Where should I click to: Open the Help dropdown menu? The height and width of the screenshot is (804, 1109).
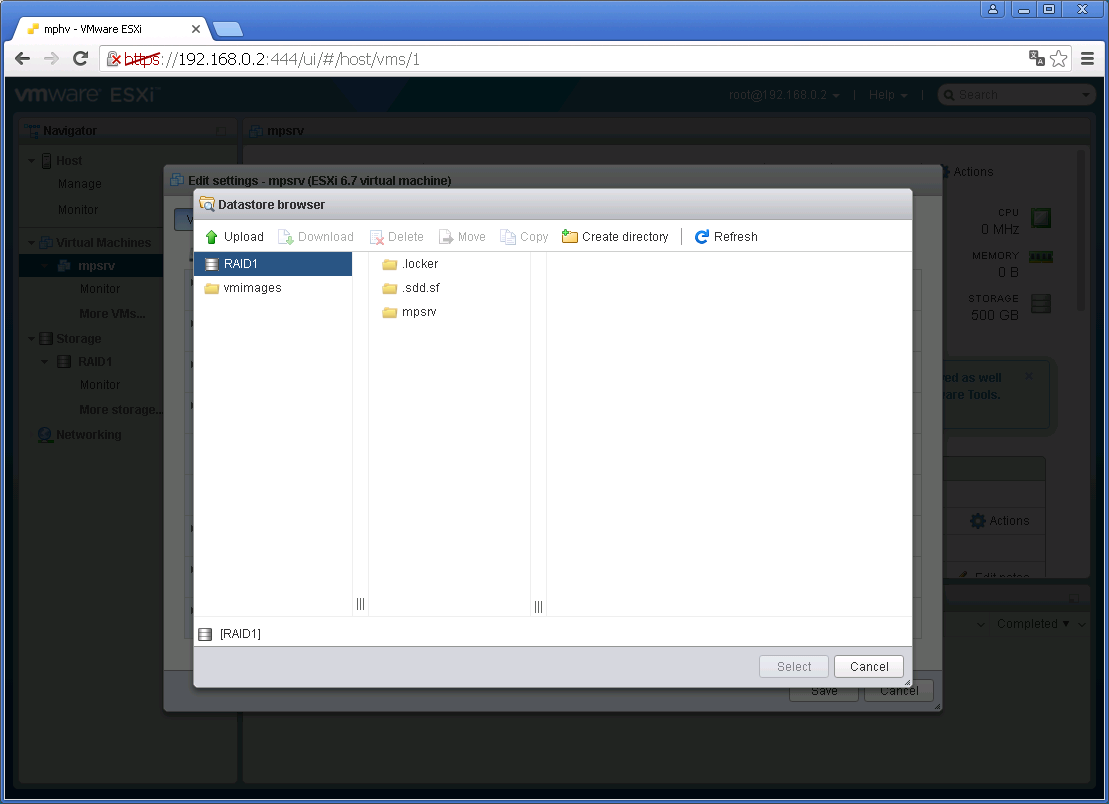[888, 95]
